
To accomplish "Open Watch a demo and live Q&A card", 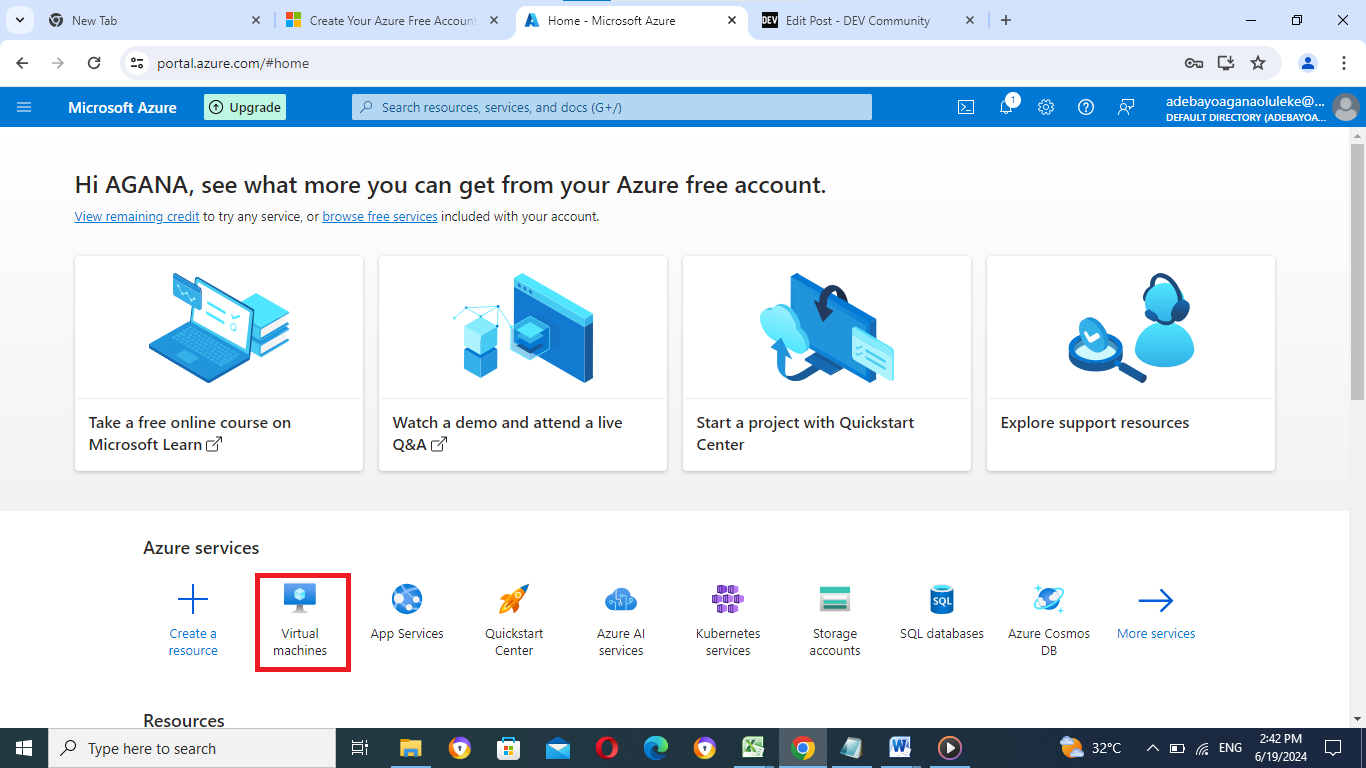I will point(523,363).
